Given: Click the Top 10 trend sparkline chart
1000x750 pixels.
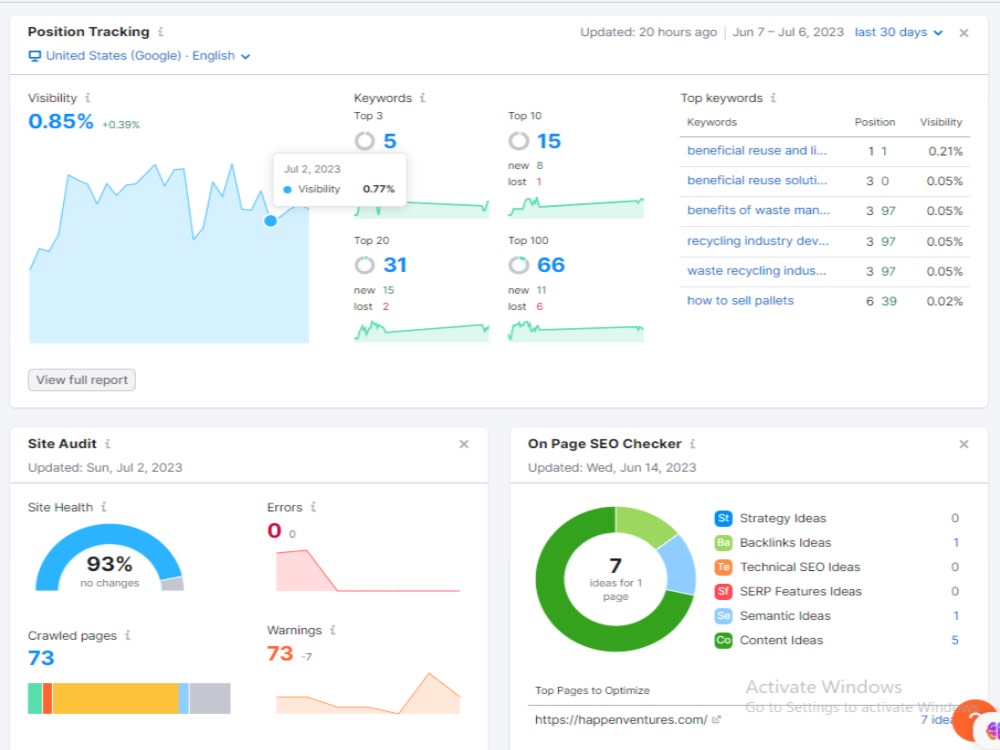Looking at the screenshot, I should (x=576, y=207).
